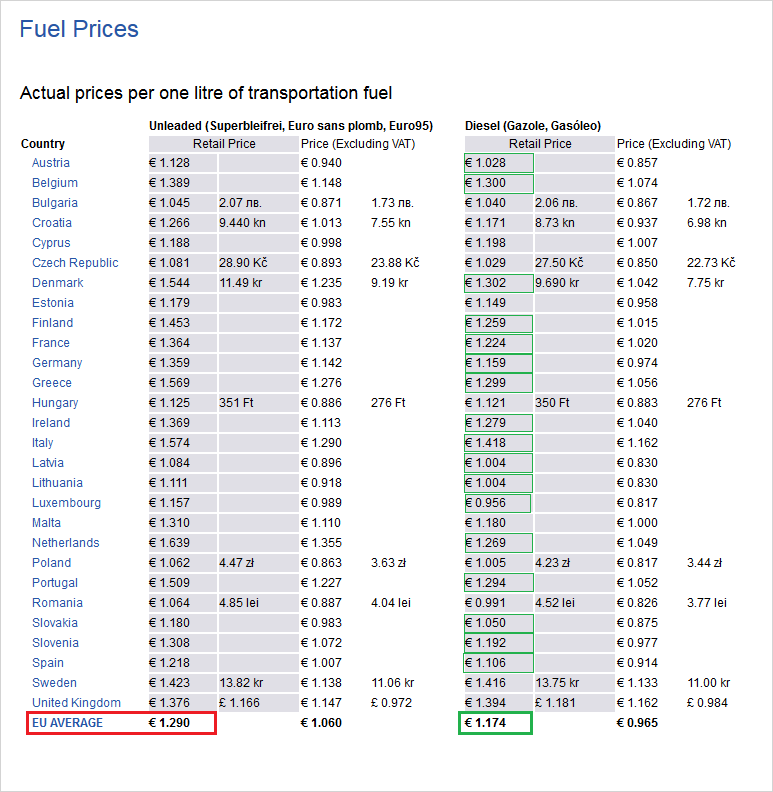Select the Czech Republic link
773x792 pixels.
(x=75, y=263)
